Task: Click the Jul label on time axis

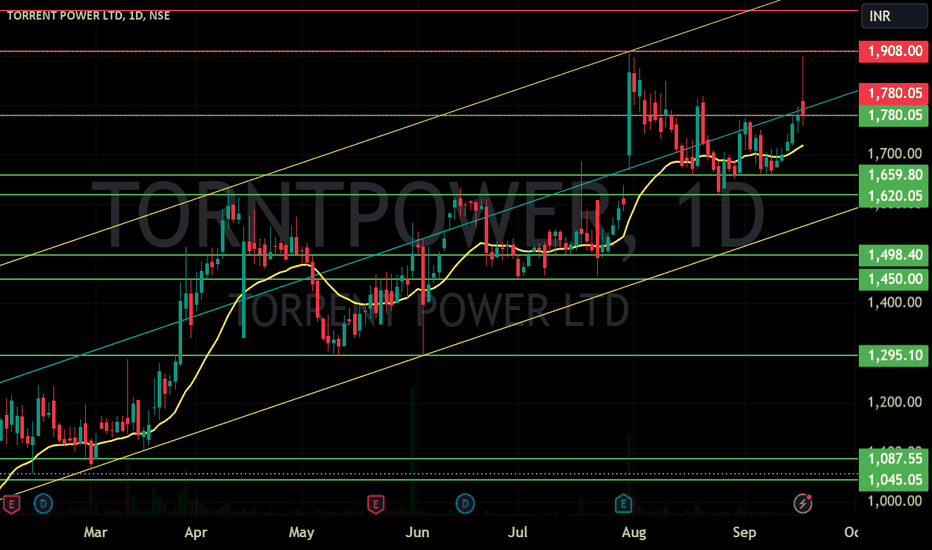Action: pos(518,532)
